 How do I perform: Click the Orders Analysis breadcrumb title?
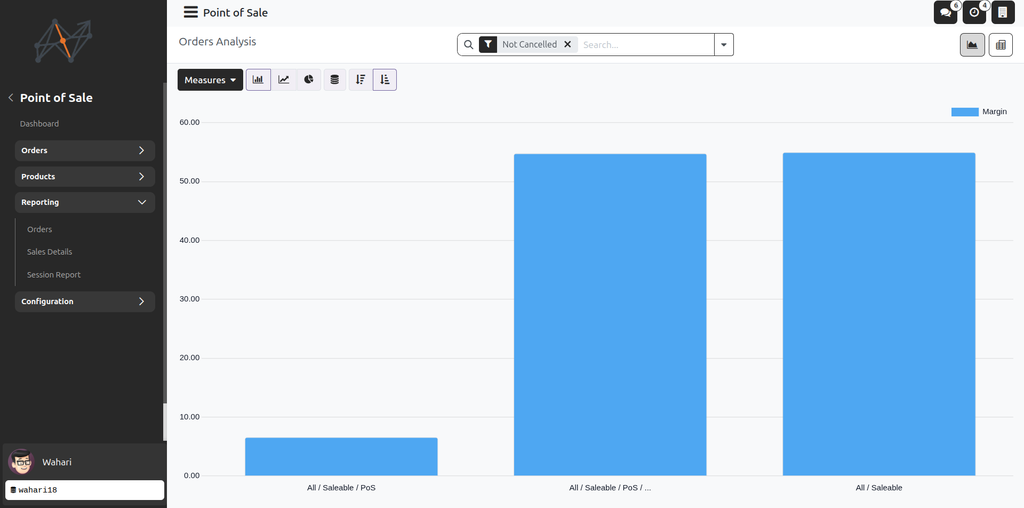click(x=217, y=41)
